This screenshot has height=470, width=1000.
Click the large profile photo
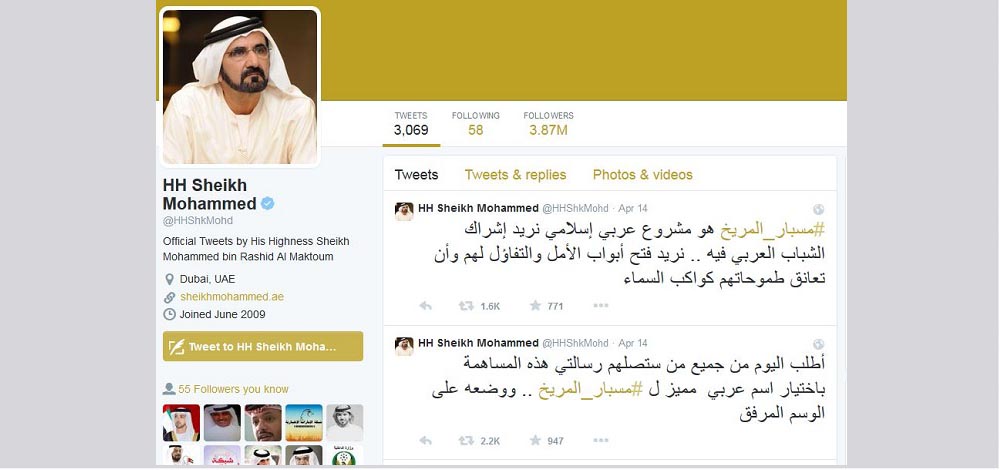tap(240, 87)
